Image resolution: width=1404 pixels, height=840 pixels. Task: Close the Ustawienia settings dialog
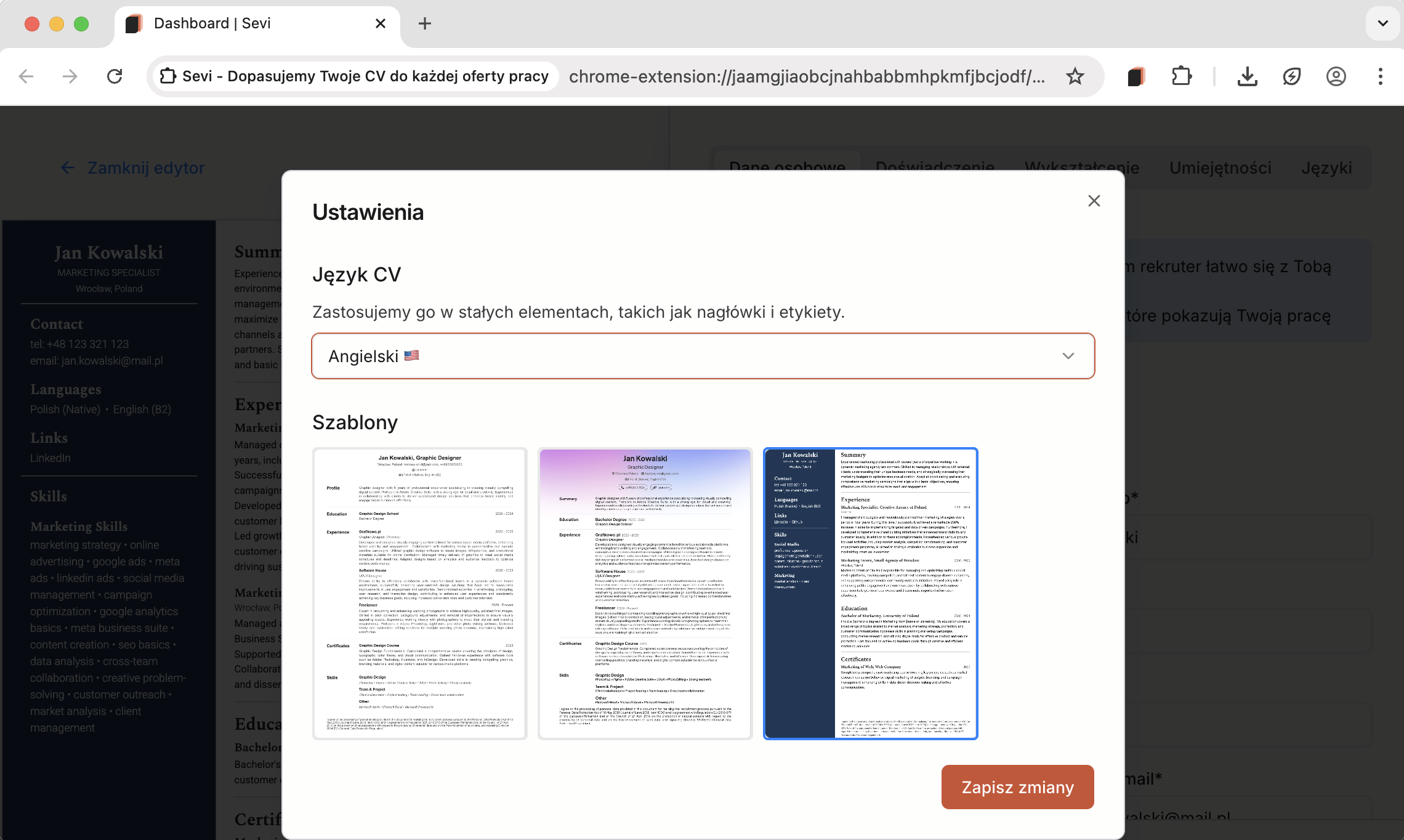[x=1094, y=201]
